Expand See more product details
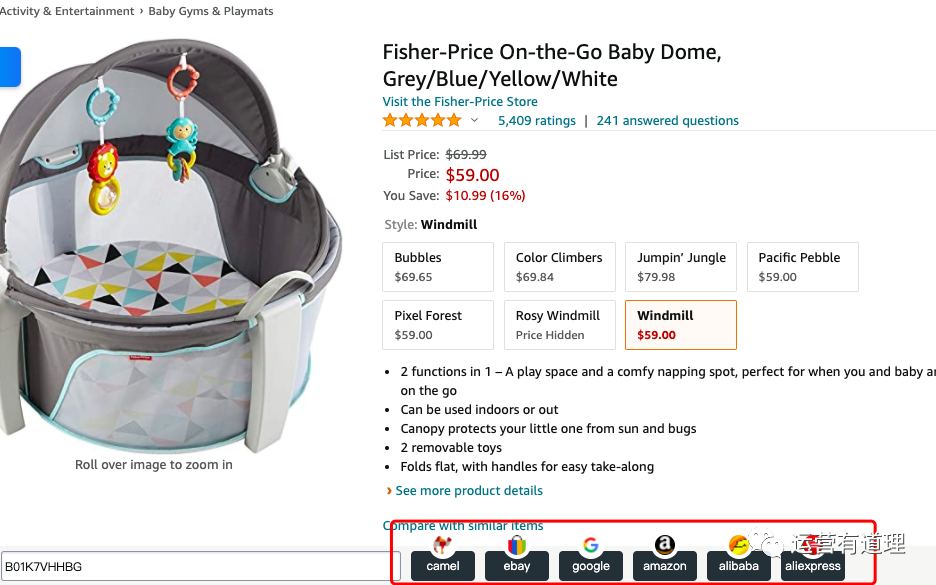The height and width of the screenshot is (585, 936). 468,491
